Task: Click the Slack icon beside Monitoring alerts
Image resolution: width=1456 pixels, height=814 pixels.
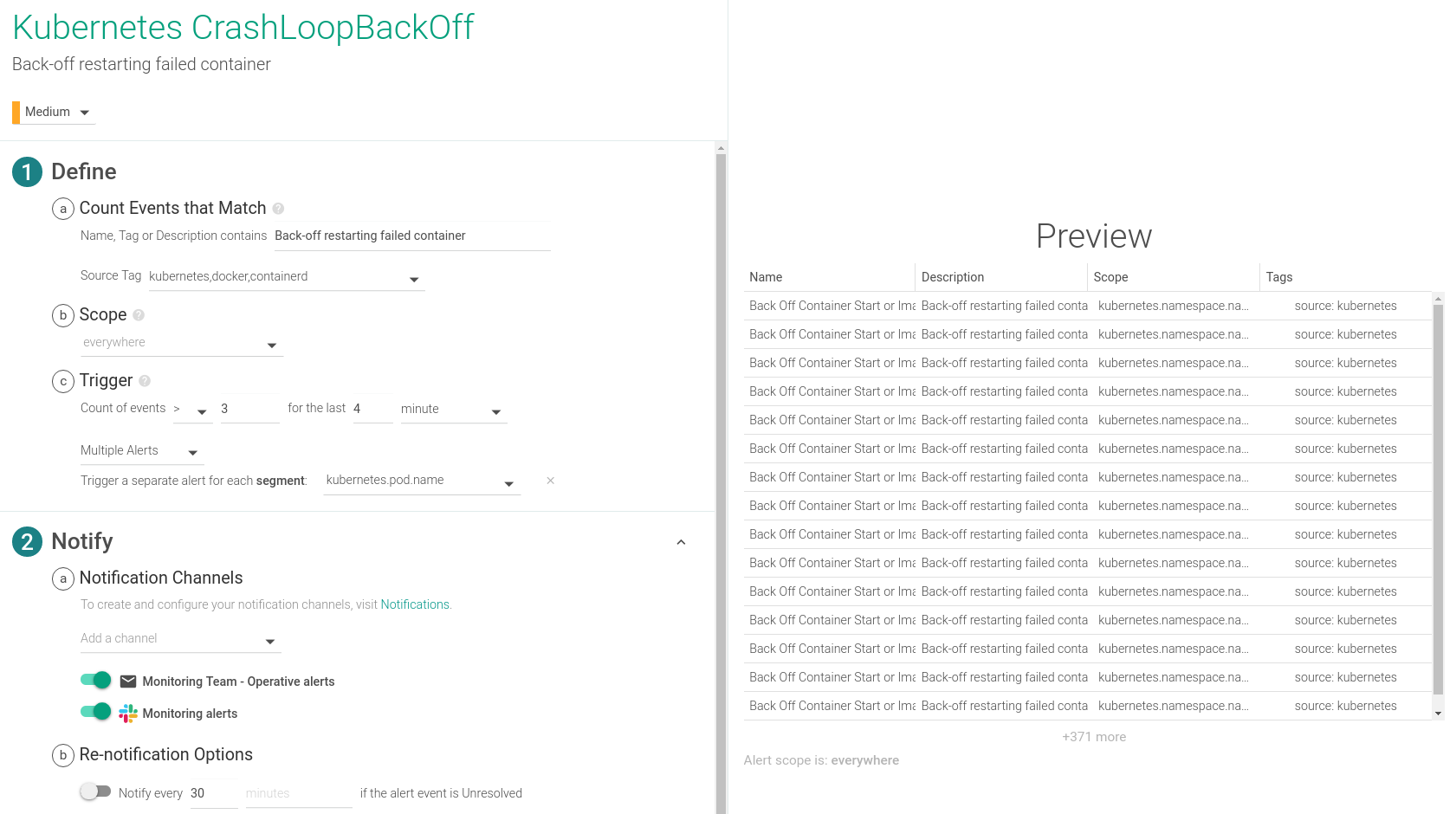Action: (127, 713)
